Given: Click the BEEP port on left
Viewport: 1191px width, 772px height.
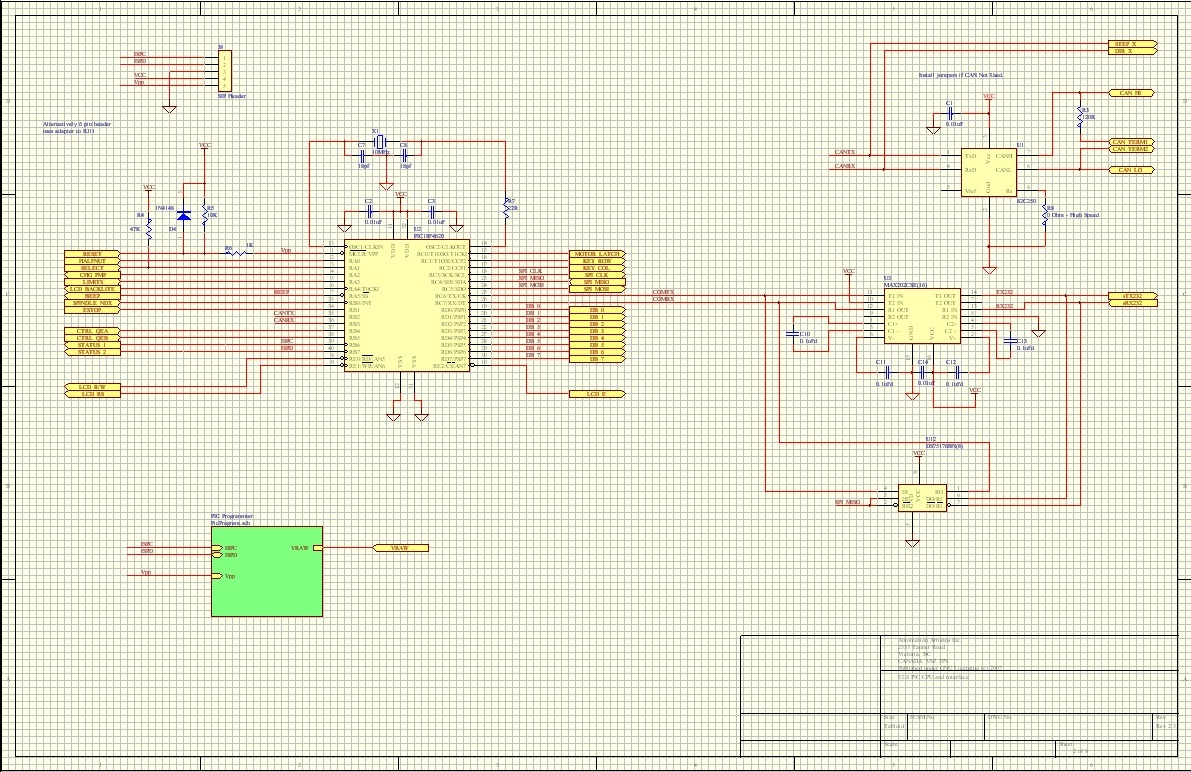Looking at the screenshot, I should [x=92, y=296].
